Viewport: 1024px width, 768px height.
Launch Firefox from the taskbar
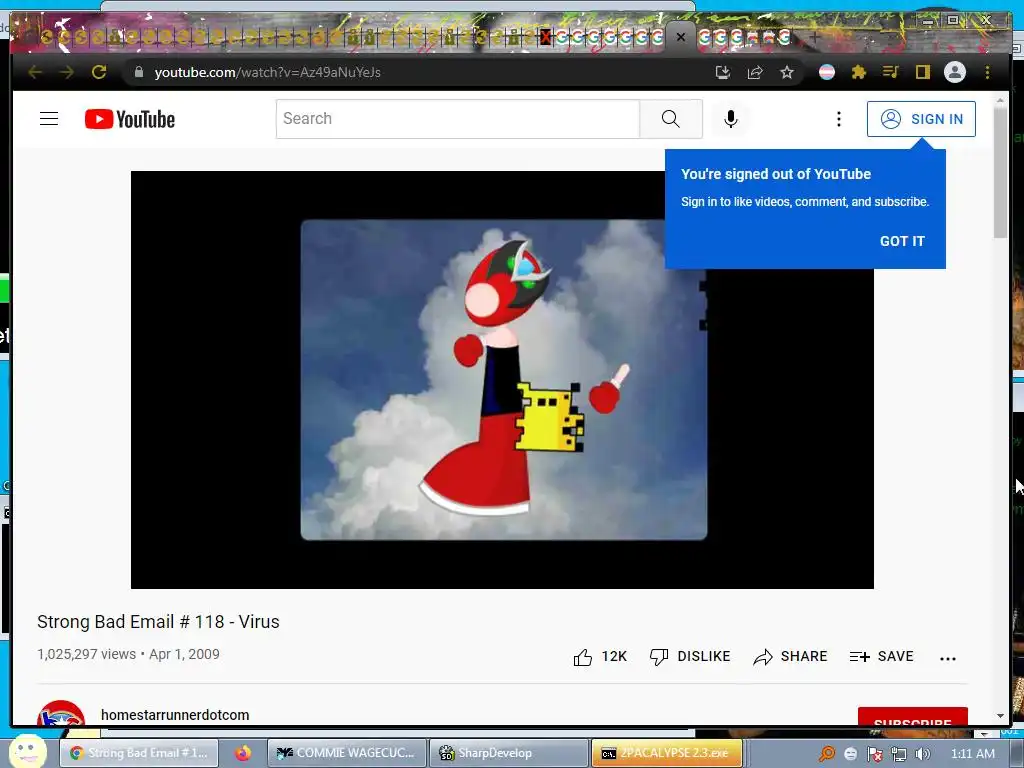[244, 753]
